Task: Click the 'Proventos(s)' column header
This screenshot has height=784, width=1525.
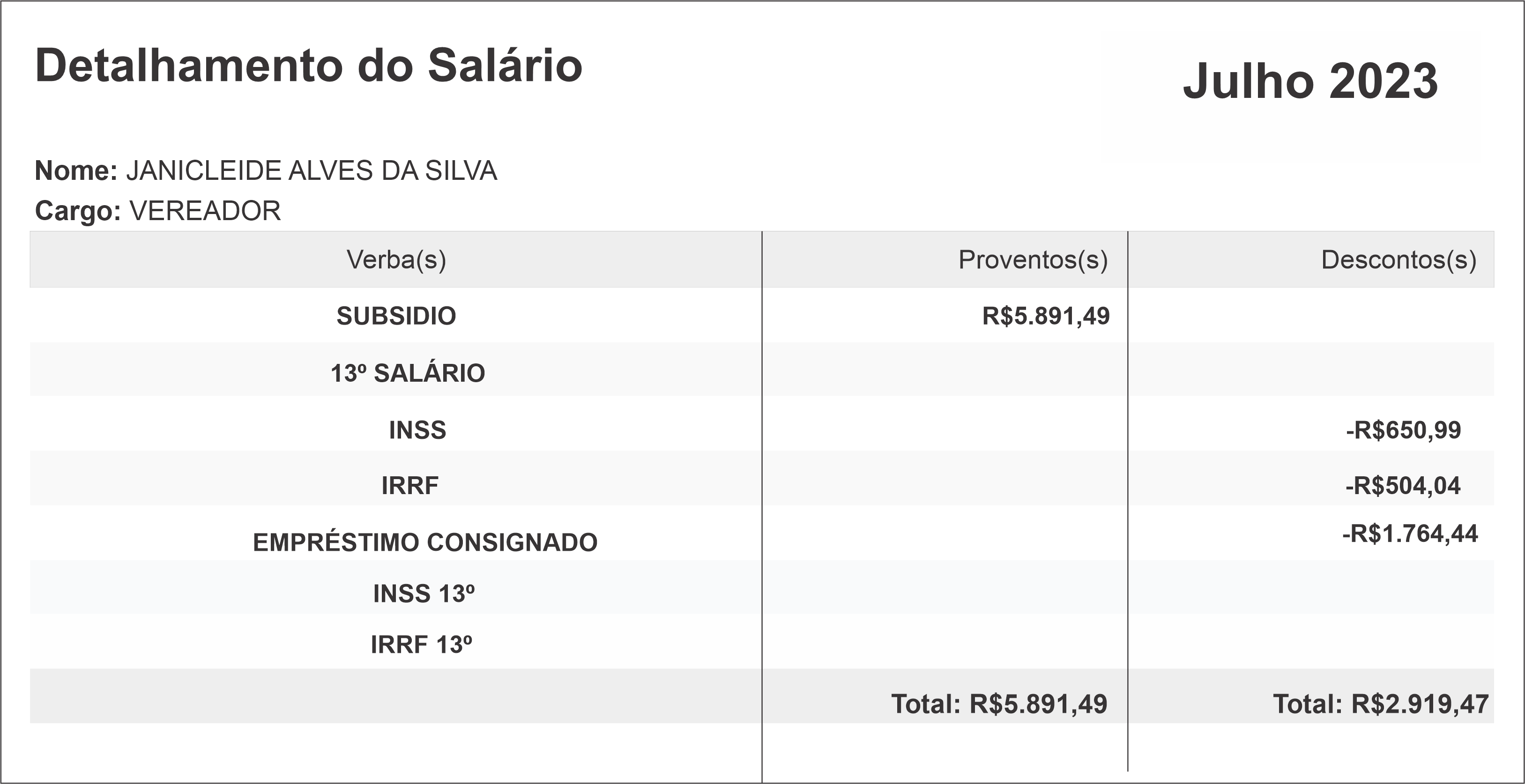Action: [1033, 260]
